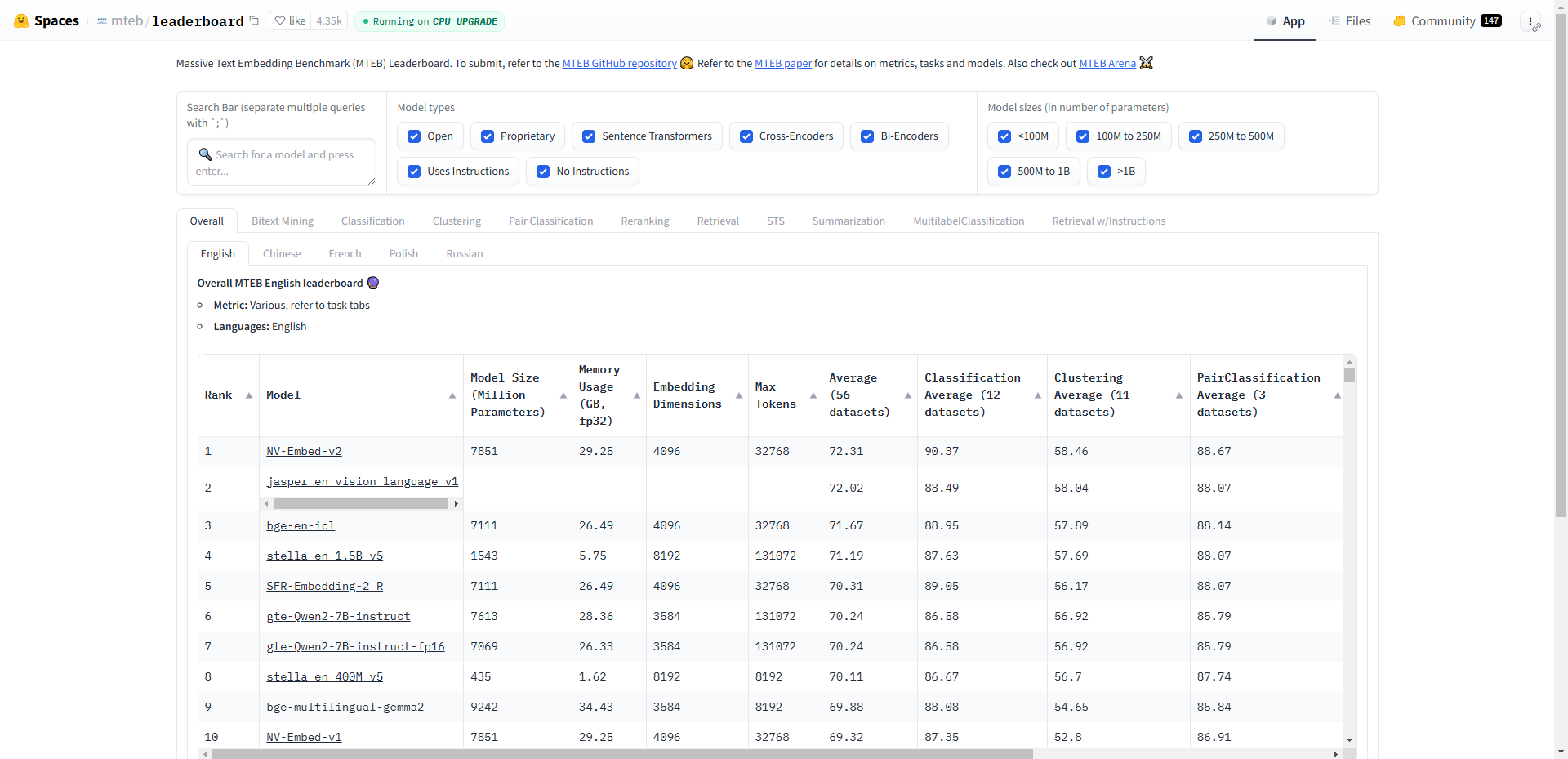
Task: Click the App icon in header
Action: (1272, 20)
